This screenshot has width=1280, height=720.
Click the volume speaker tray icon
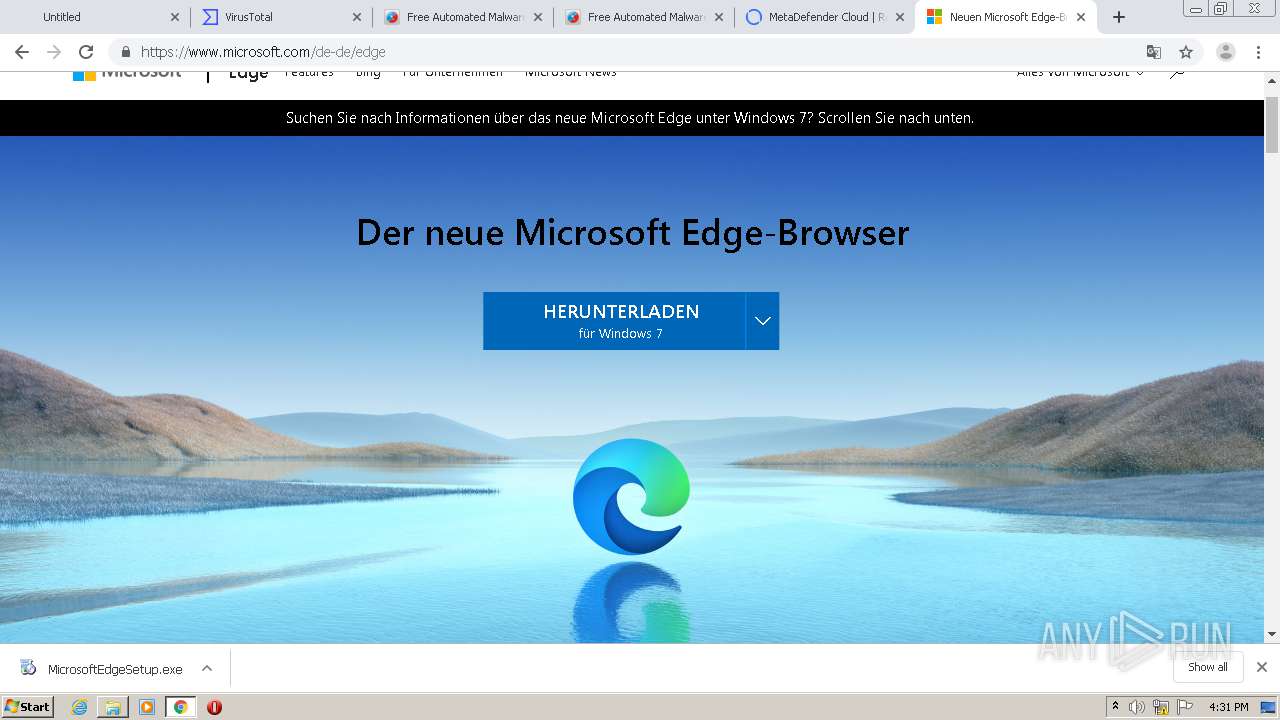click(x=1137, y=707)
